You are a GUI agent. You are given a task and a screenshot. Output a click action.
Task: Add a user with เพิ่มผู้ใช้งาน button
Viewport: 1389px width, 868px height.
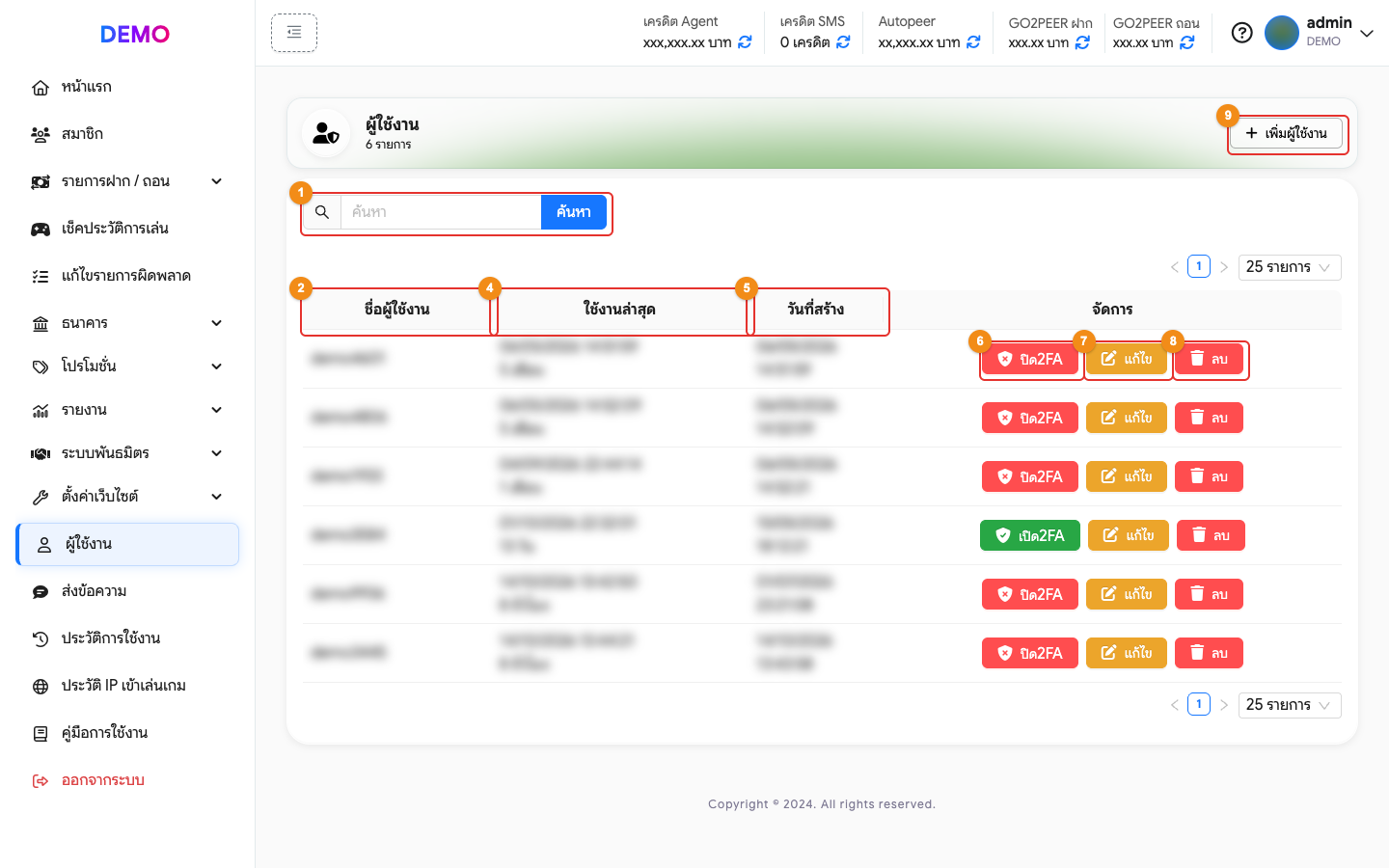click(1287, 133)
